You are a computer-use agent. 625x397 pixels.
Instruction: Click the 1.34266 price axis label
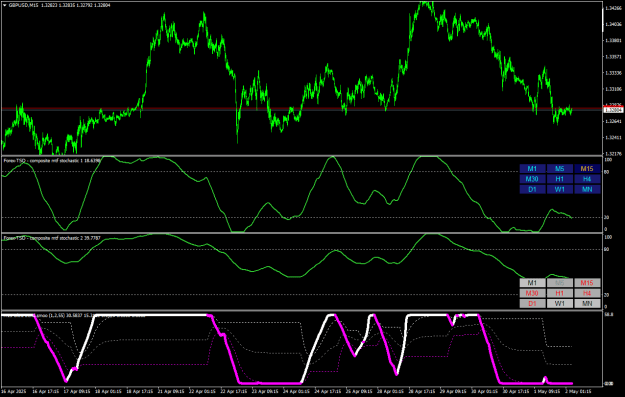pyautogui.click(x=614, y=8)
